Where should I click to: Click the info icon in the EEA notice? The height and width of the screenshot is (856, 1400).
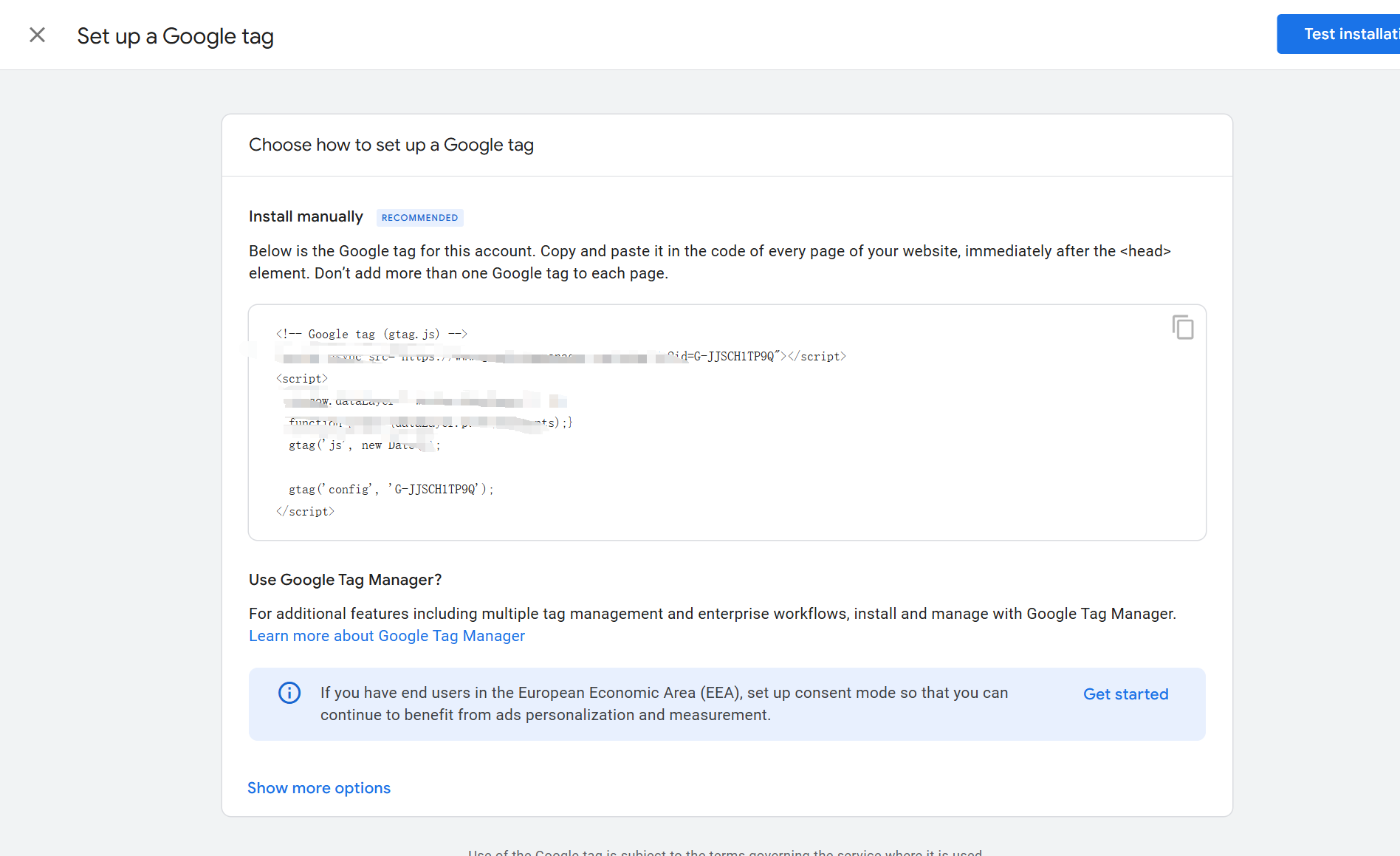point(289,693)
